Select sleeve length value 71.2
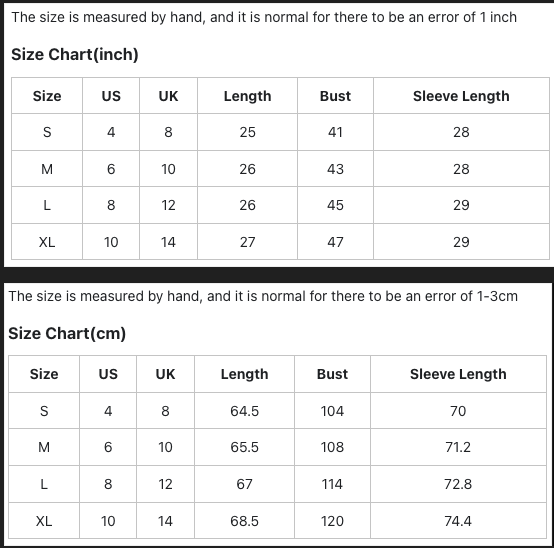 click(458, 447)
